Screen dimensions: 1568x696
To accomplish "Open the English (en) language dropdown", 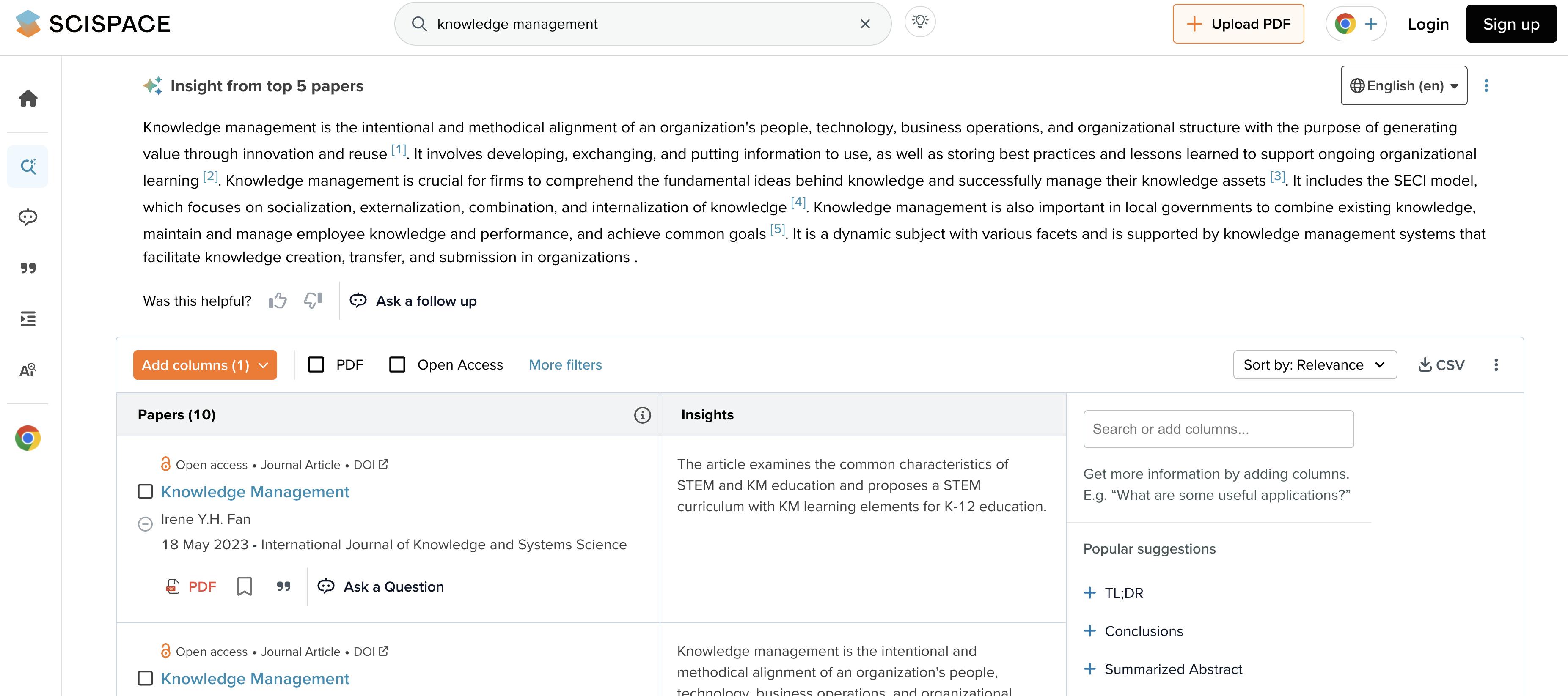I will click(x=1404, y=86).
